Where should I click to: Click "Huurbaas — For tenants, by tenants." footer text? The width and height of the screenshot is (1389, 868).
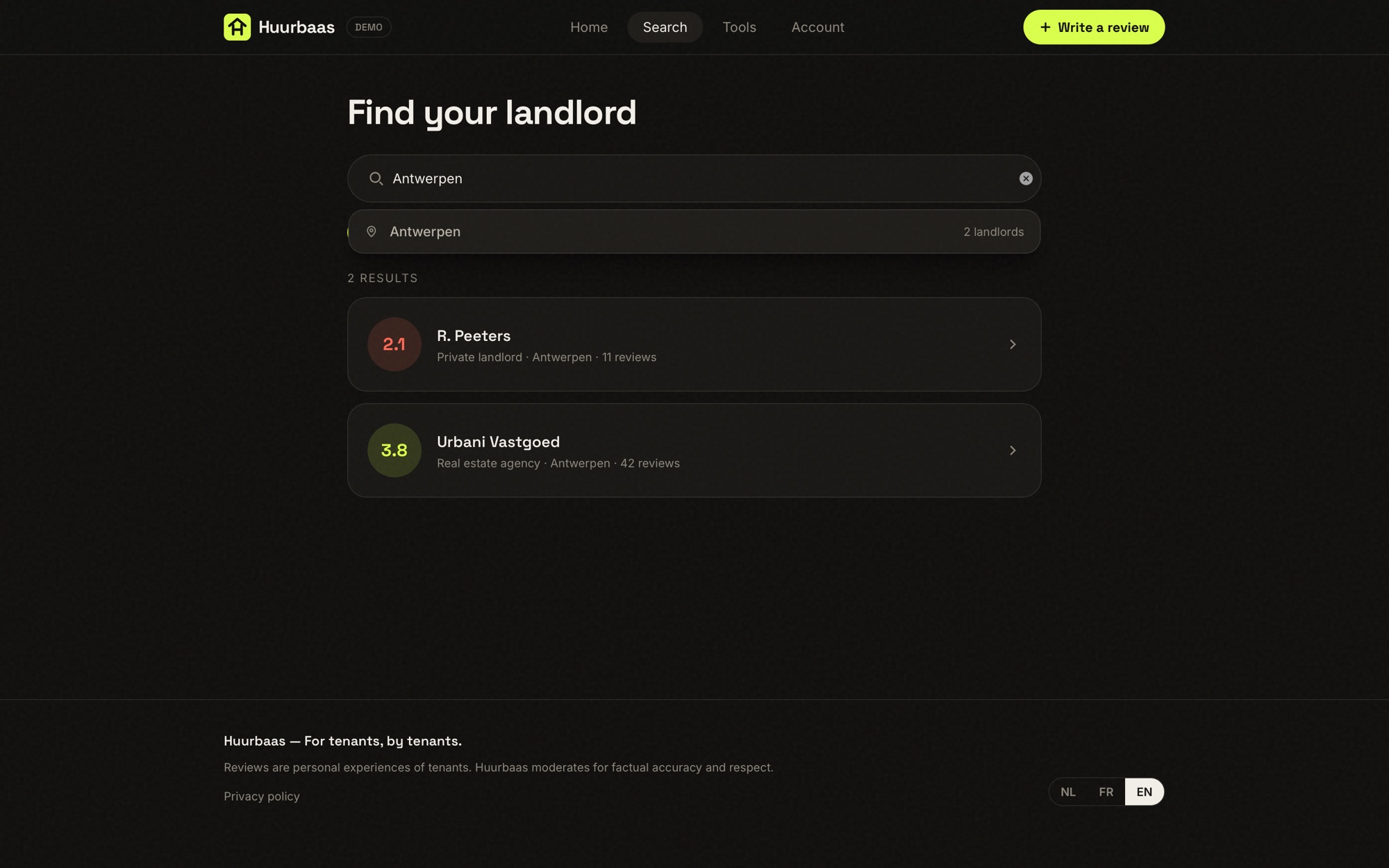tap(342, 741)
